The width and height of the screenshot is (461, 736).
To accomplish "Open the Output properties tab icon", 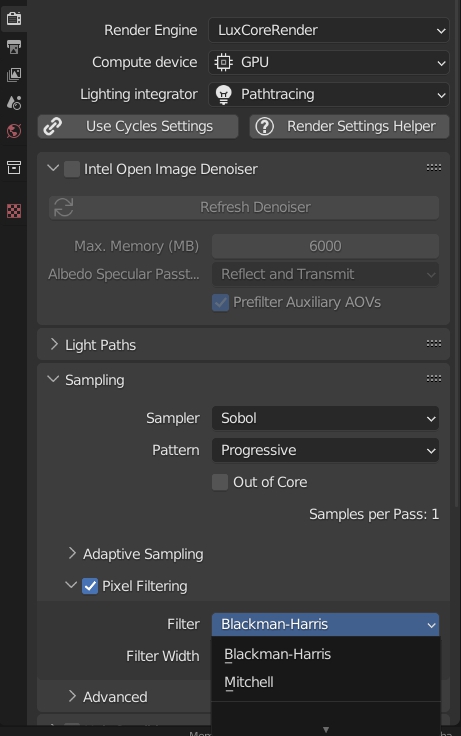I will 14,46.
